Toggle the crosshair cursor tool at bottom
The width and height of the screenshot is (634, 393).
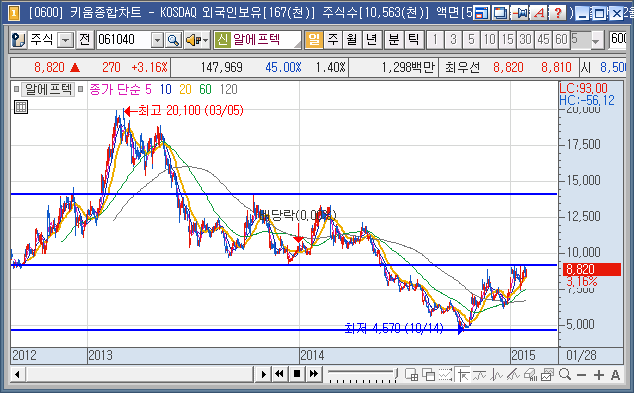463,374
